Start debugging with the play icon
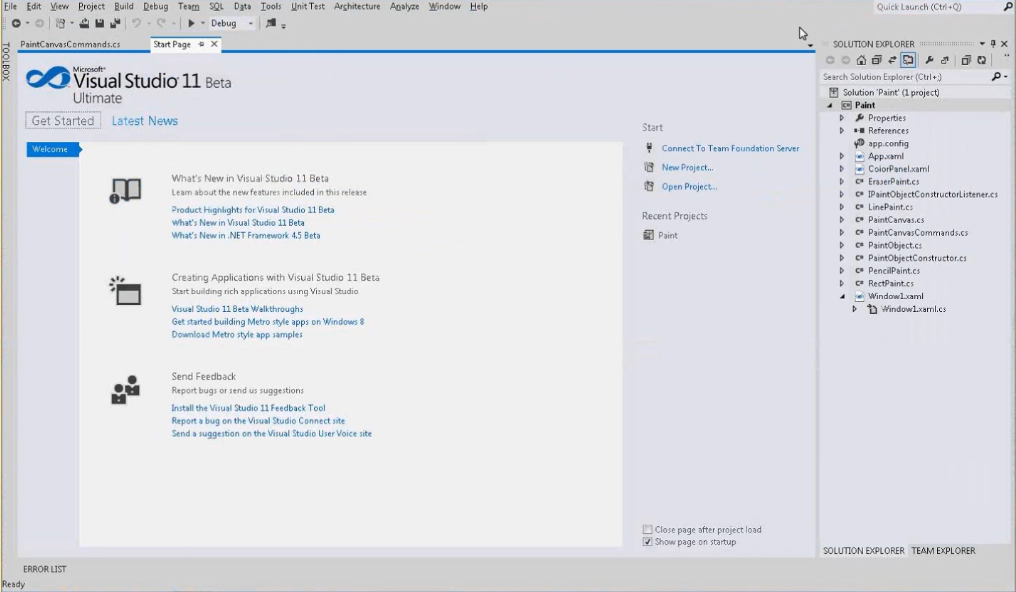Image resolution: width=1016 pixels, height=592 pixels. 191,23
